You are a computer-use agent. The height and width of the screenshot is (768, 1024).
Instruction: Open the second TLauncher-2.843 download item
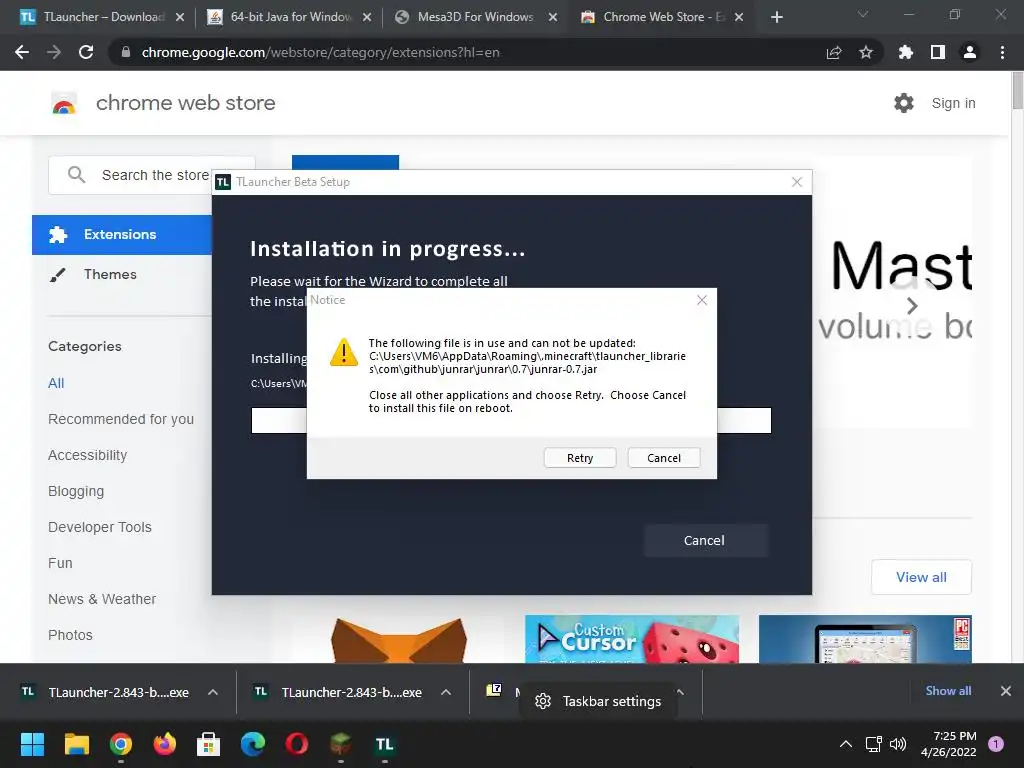point(339,692)
